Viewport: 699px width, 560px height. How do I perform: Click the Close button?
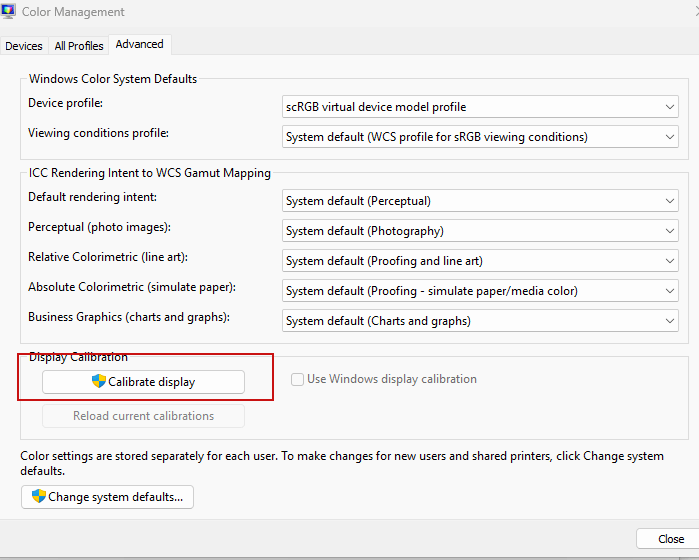coord(670,539)
